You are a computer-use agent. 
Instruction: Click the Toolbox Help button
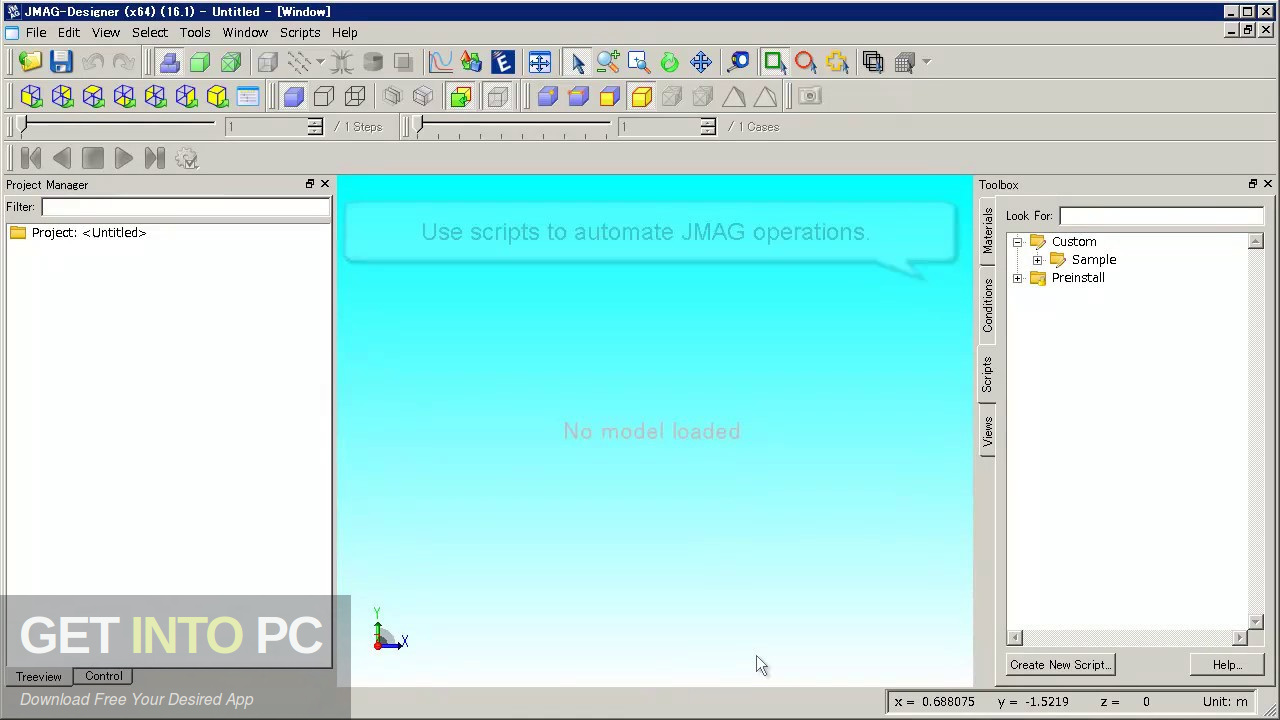click(x=1227, y=665)
